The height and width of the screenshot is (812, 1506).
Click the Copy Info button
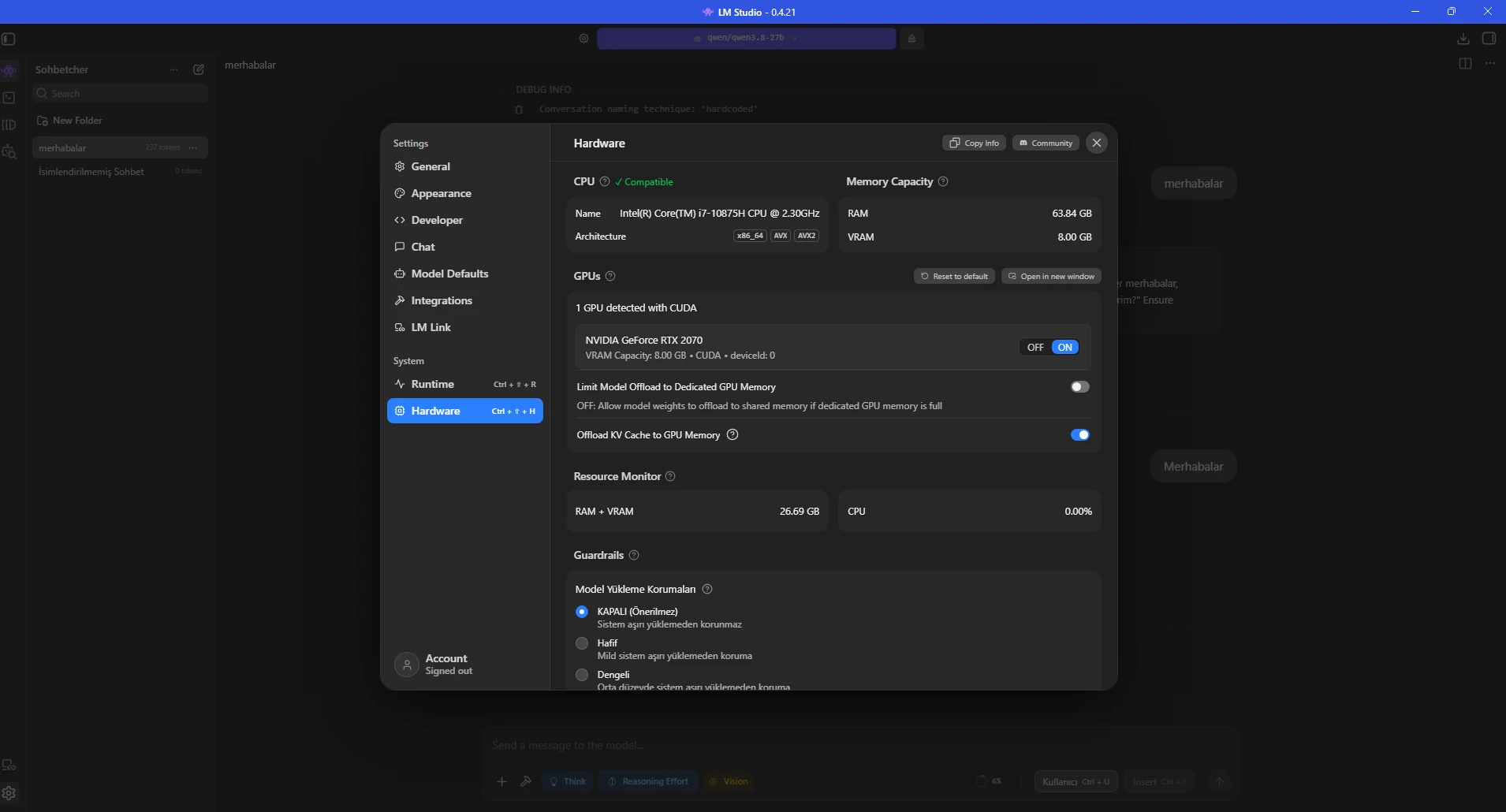pyautogui.click(x=974, y=143)
